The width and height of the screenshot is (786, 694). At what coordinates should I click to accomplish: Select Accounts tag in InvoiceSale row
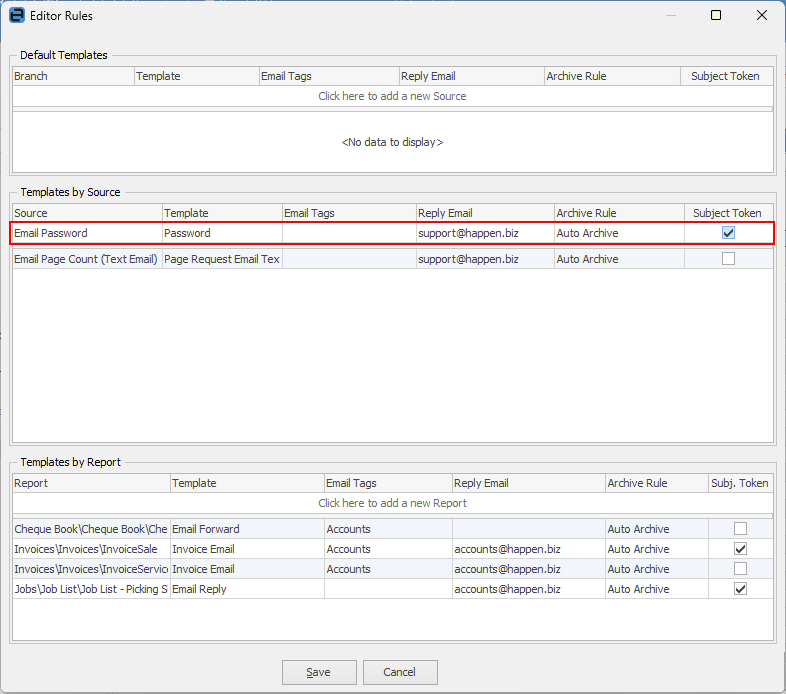point(388,549)
